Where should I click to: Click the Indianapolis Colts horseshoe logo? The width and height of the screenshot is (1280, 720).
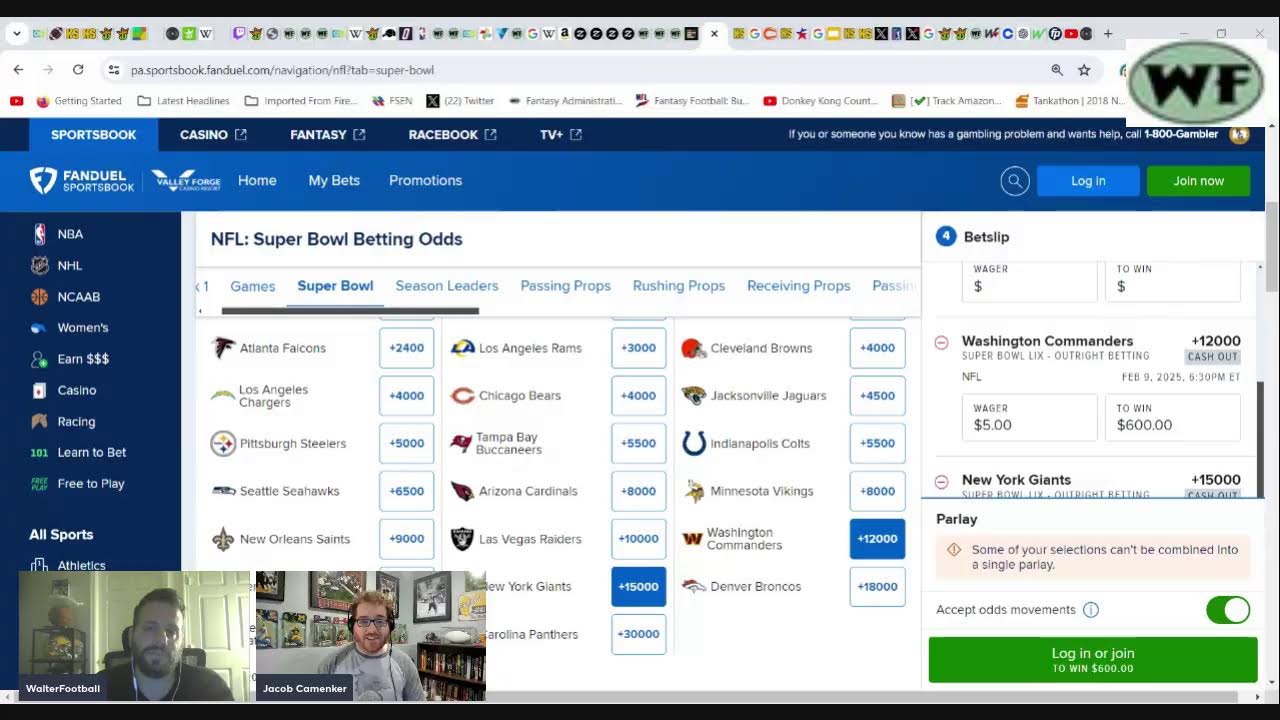click(694, 443)
